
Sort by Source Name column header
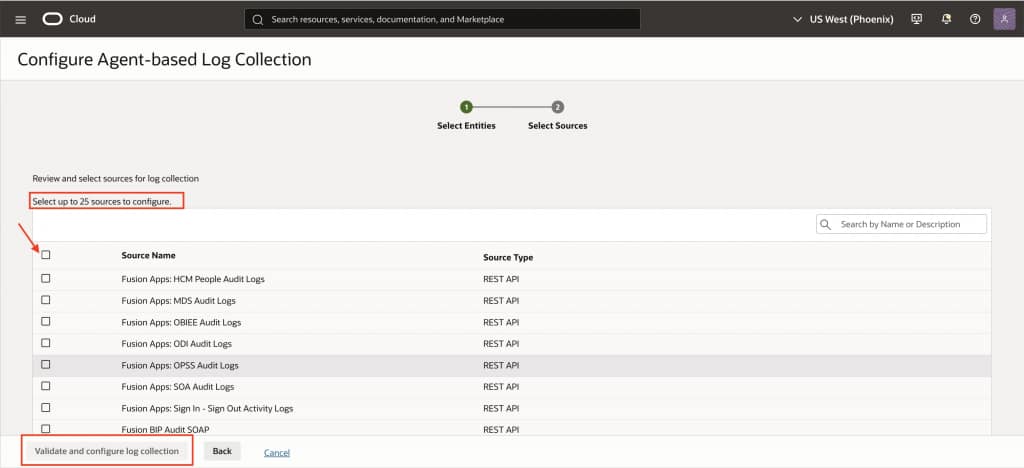coord(148,255)
